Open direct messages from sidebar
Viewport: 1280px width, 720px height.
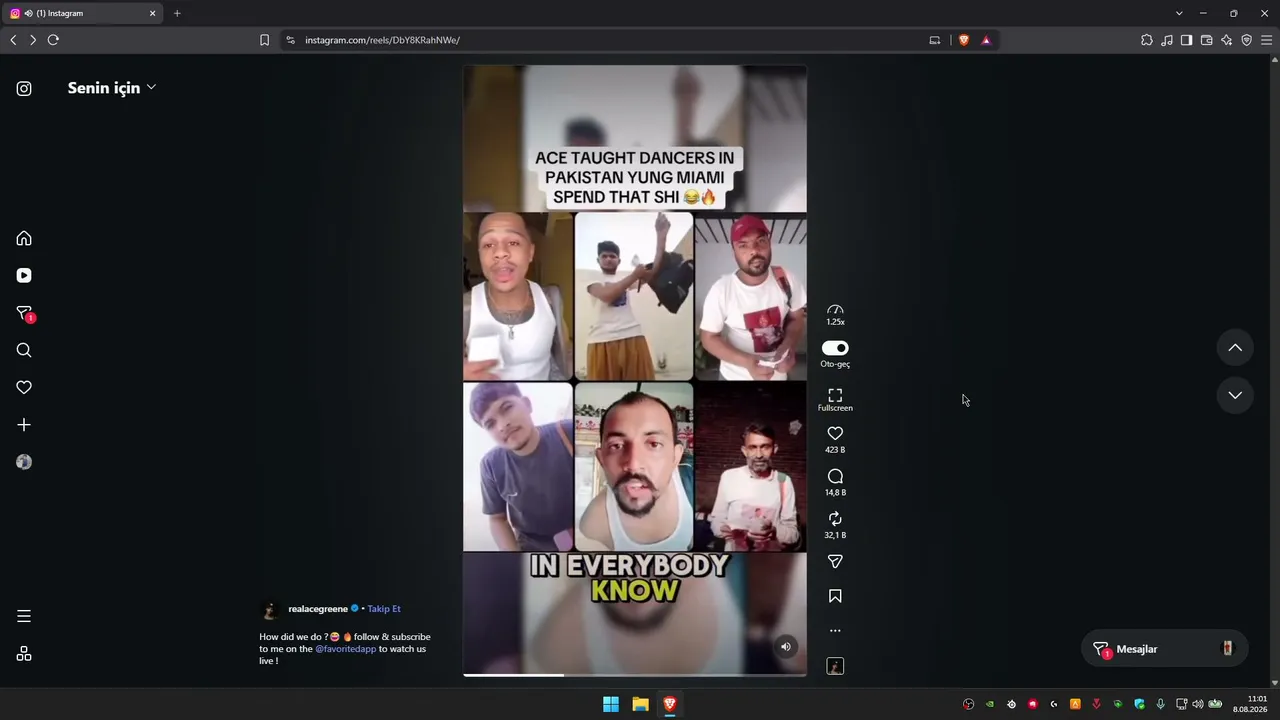click(24, 313)
